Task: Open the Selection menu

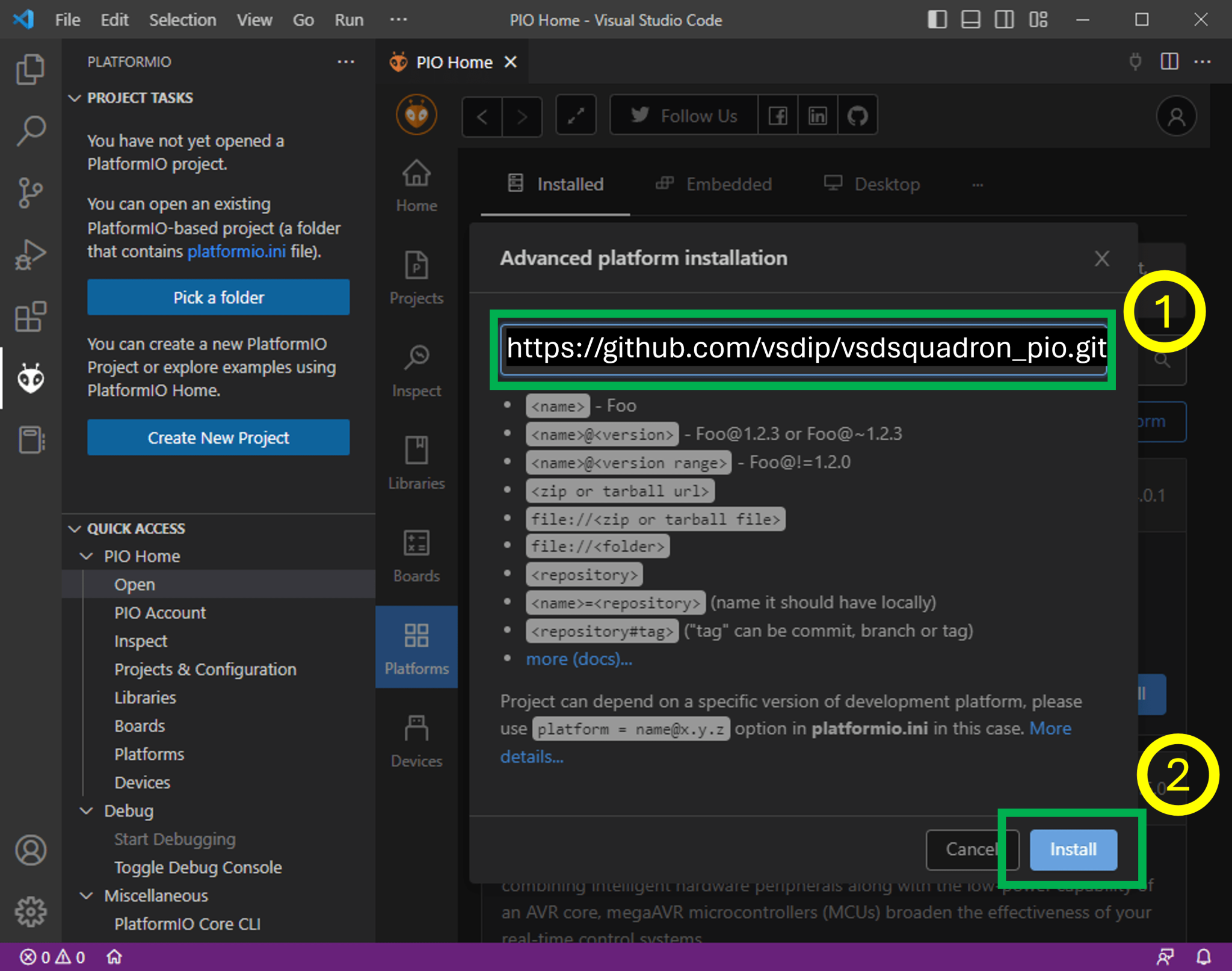Action: [182, 20]
